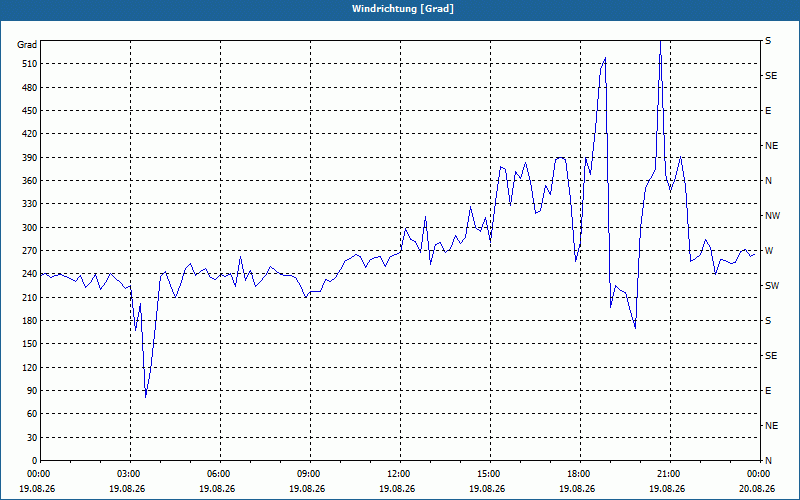Select the 240 y-axis tick label

point(30,274)
